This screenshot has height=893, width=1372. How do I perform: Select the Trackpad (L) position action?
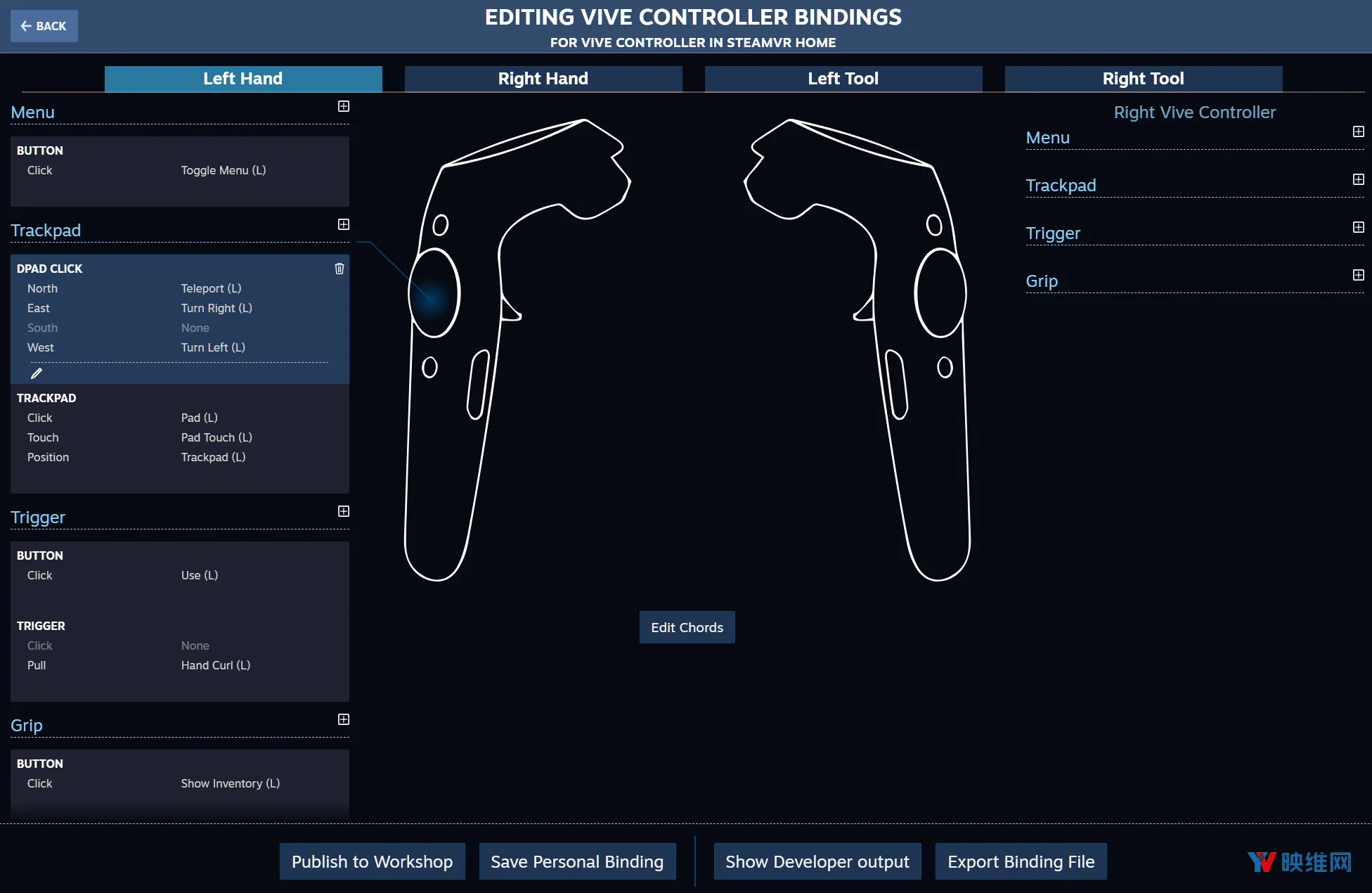tap(213, 457)
